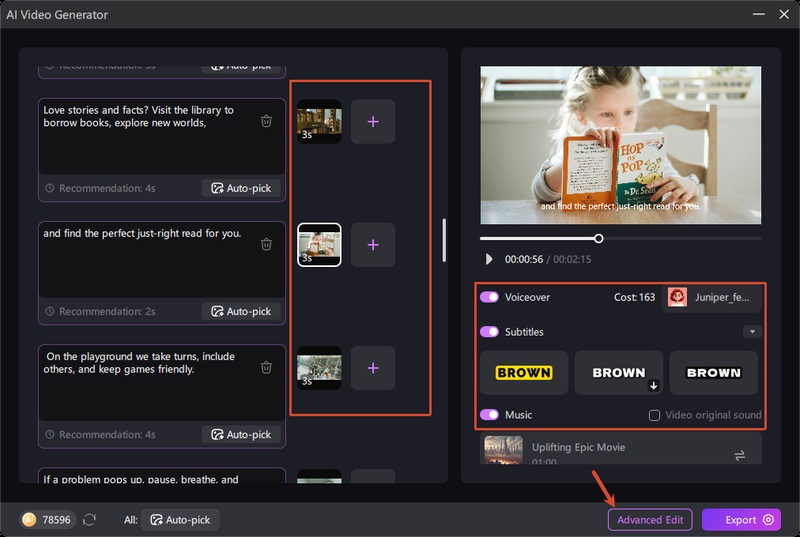Screen dimensions: 800x537
Task: Click the All Auto-pick button
Action: click(x=180, y=520)
